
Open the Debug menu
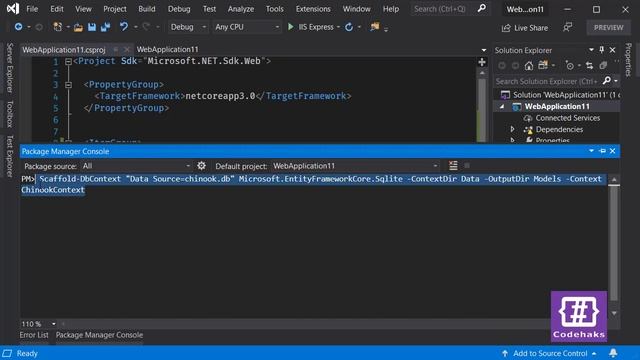point(179,9)
